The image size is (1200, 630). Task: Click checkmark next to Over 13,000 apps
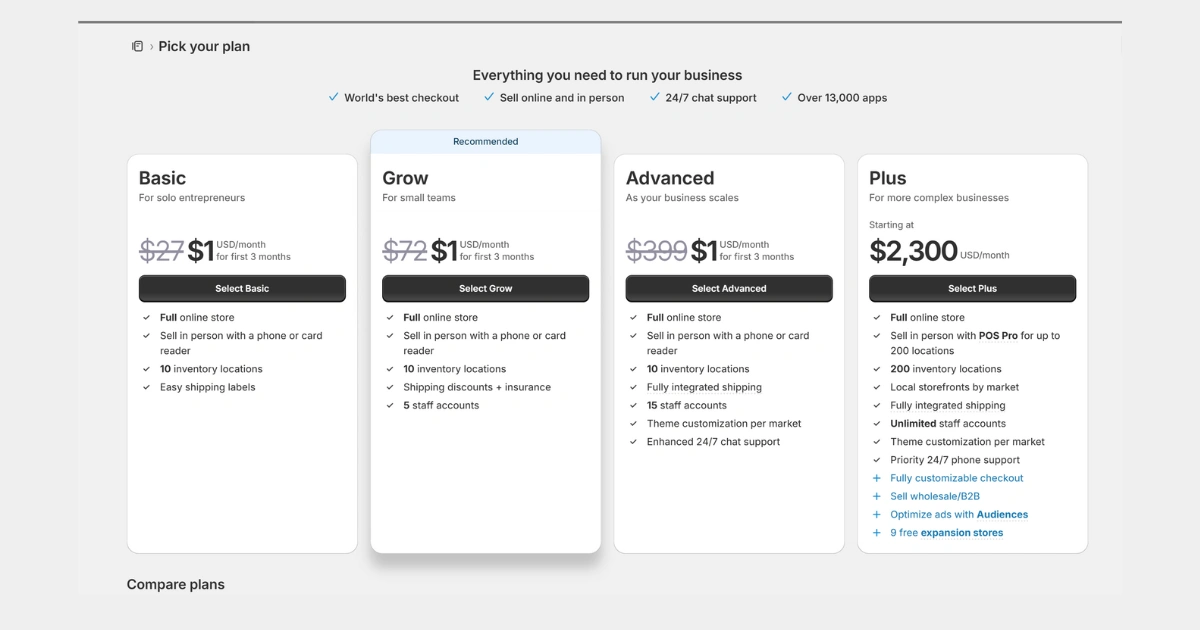click(x=787, y=97)
